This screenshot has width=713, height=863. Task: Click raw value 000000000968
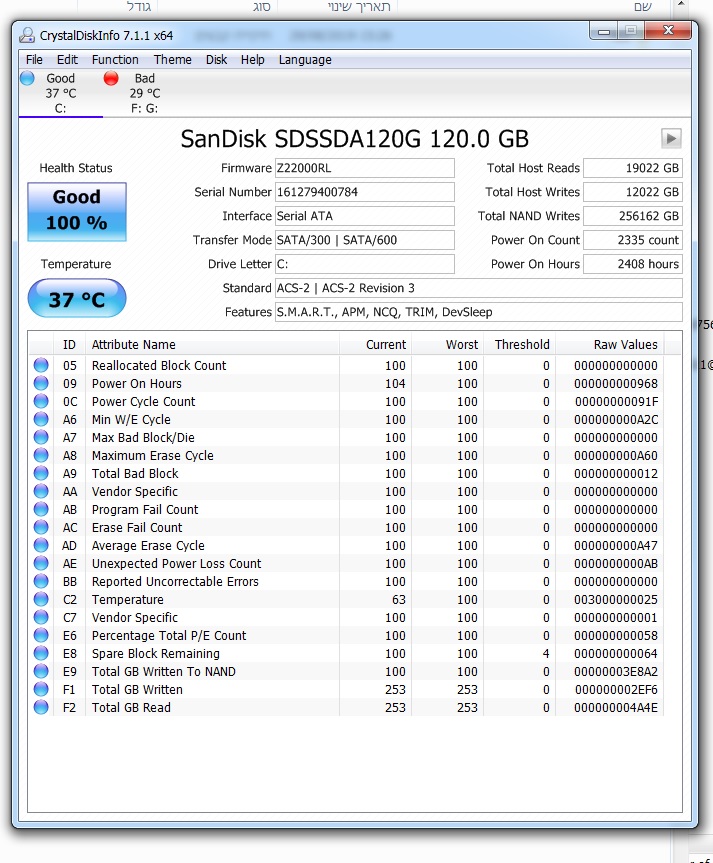point(616,383)
